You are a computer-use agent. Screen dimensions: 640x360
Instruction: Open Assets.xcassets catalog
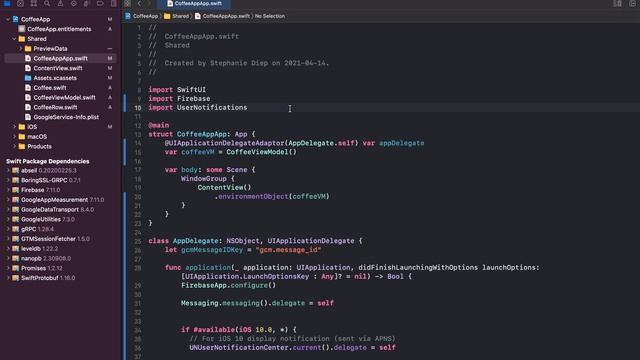click(x=60, y=78)
